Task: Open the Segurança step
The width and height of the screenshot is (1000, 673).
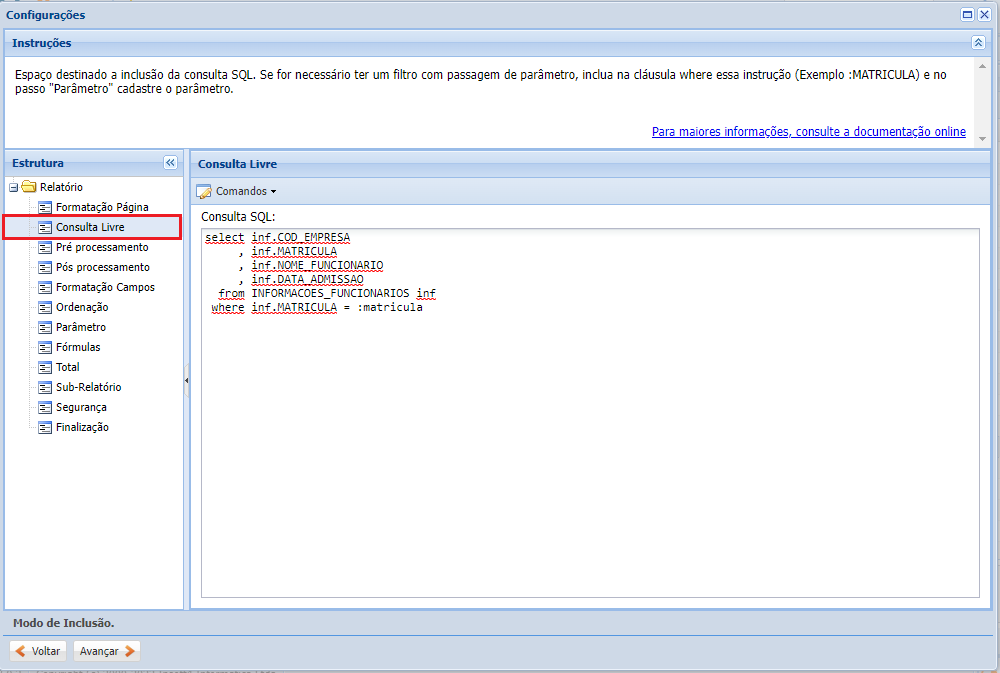Action: 81,407
